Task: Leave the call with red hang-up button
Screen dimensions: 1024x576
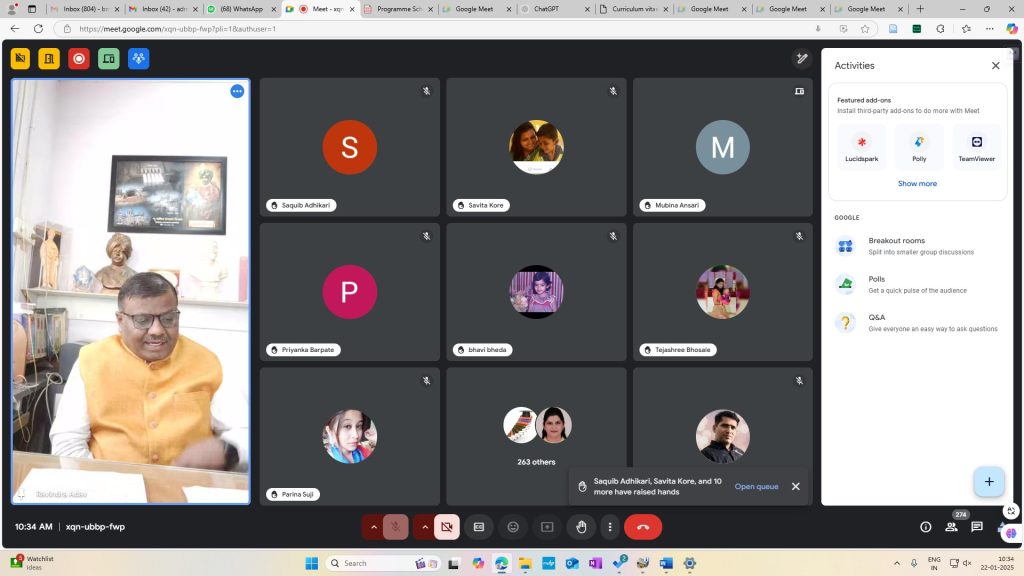Action: click(x=642, y=527)
